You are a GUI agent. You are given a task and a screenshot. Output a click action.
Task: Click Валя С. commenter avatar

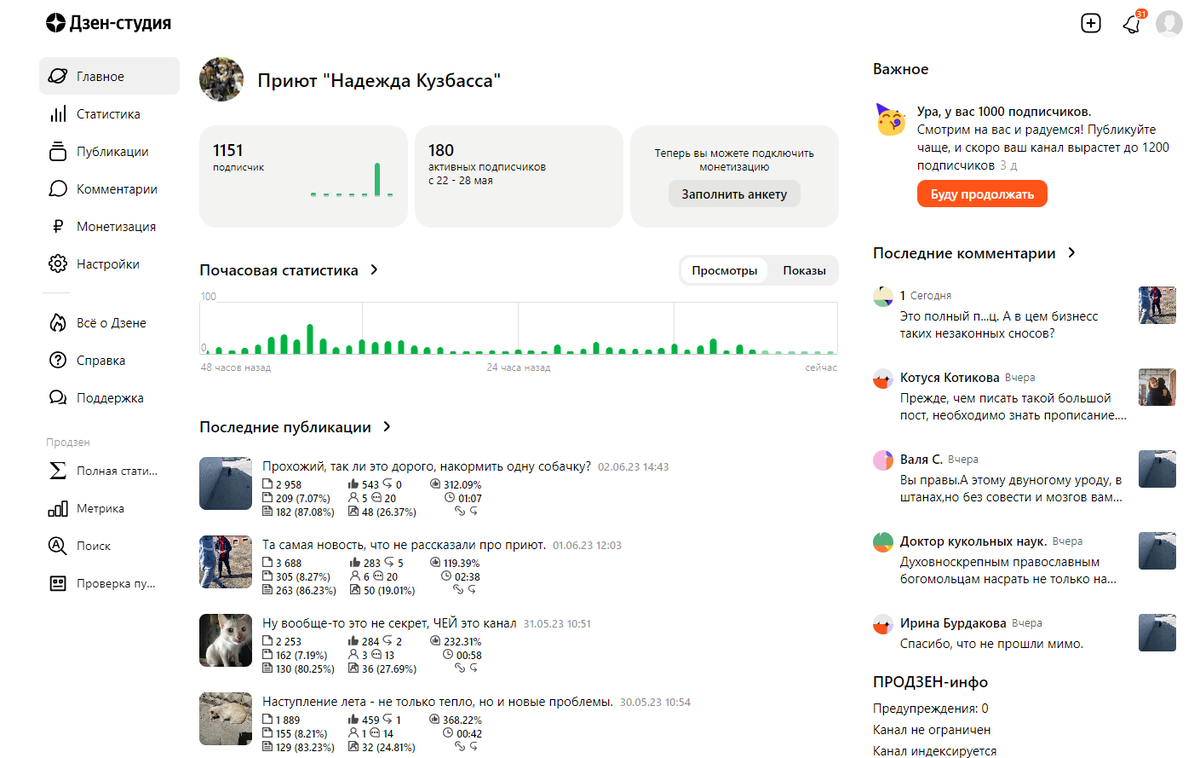click(x=882, y=461)
